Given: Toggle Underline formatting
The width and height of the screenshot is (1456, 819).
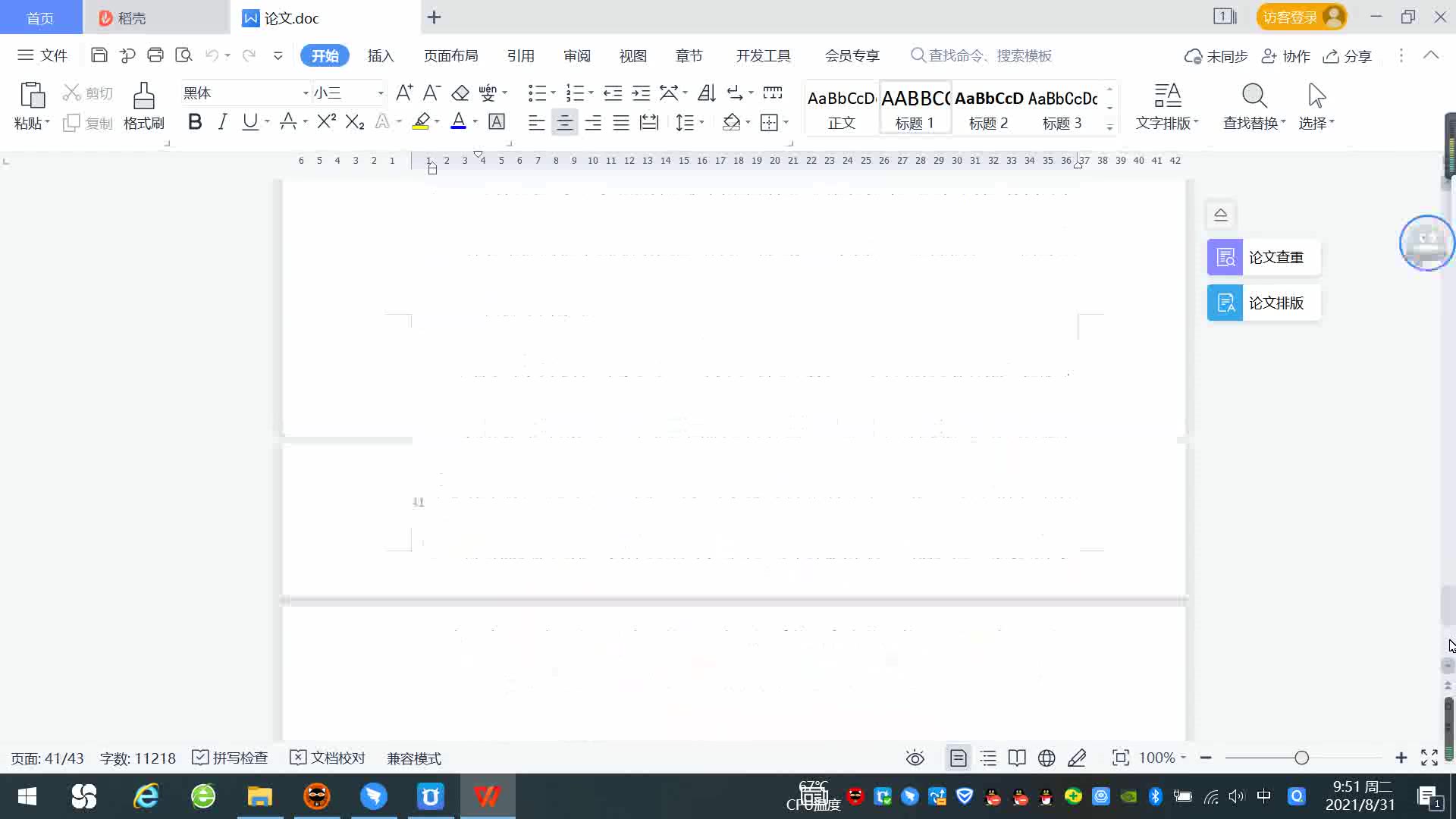Looking at the screenshot, I should point(249,121).
